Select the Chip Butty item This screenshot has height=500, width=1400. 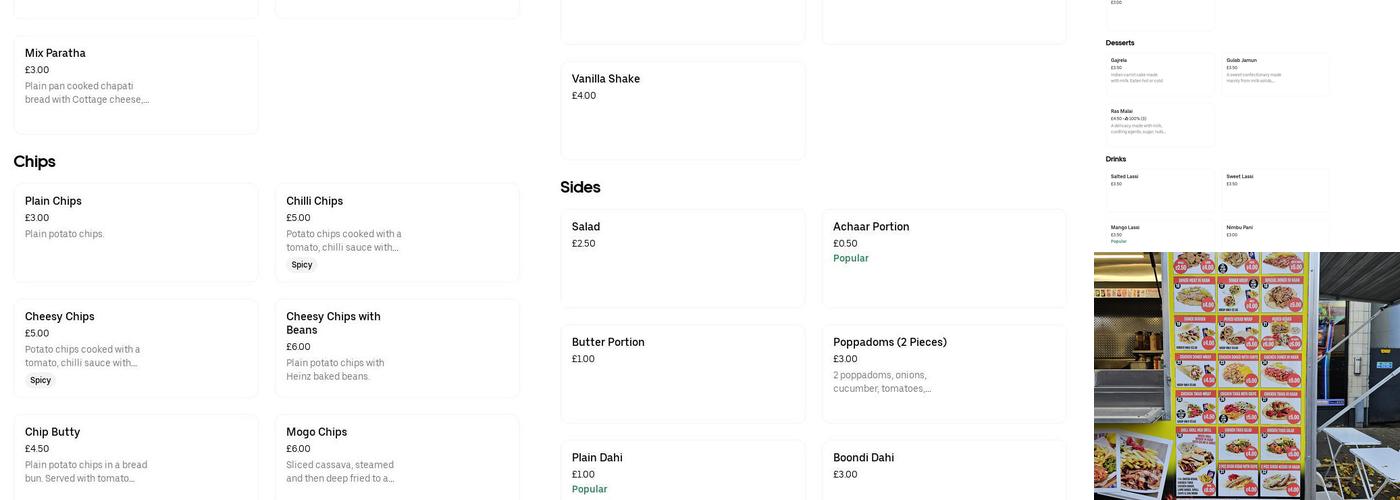[135, 456]
